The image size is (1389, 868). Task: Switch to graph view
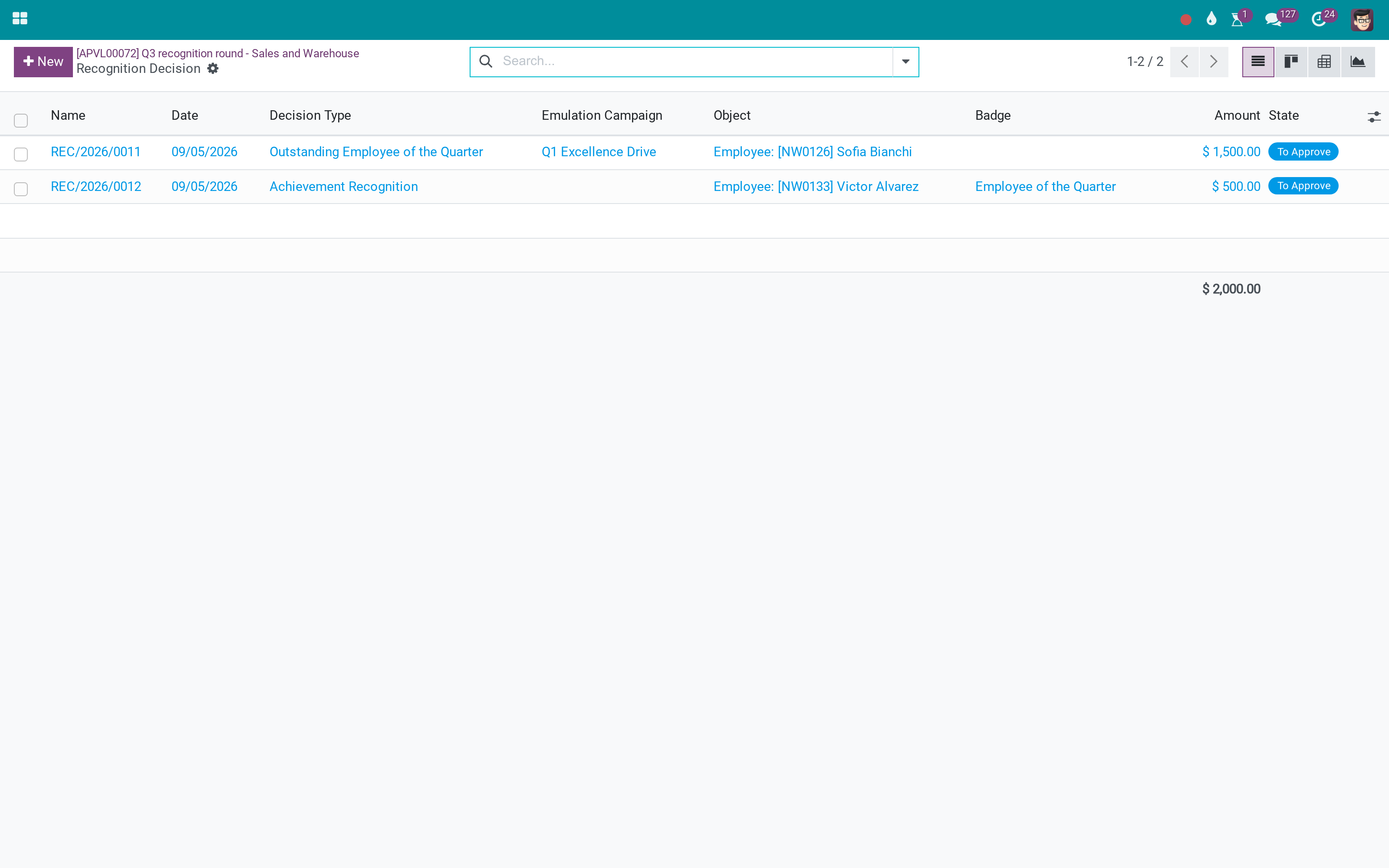click(x=1358, y=62)
